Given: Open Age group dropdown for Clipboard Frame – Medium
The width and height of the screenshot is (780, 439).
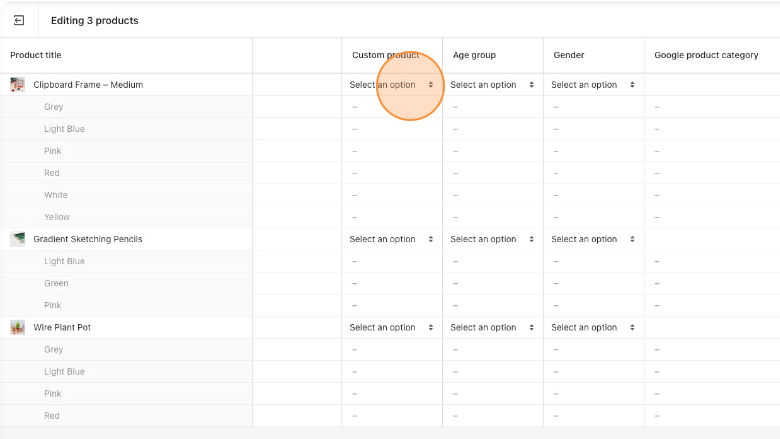Looking at the screenshot, I should tap(492, 85).
